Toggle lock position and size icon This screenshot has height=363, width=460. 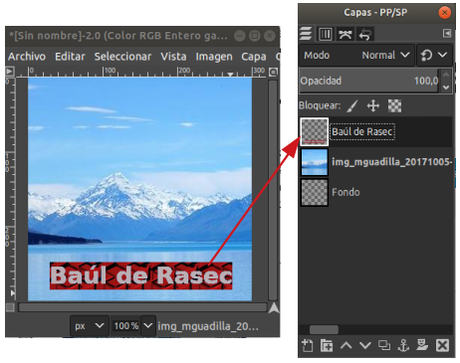373,106
